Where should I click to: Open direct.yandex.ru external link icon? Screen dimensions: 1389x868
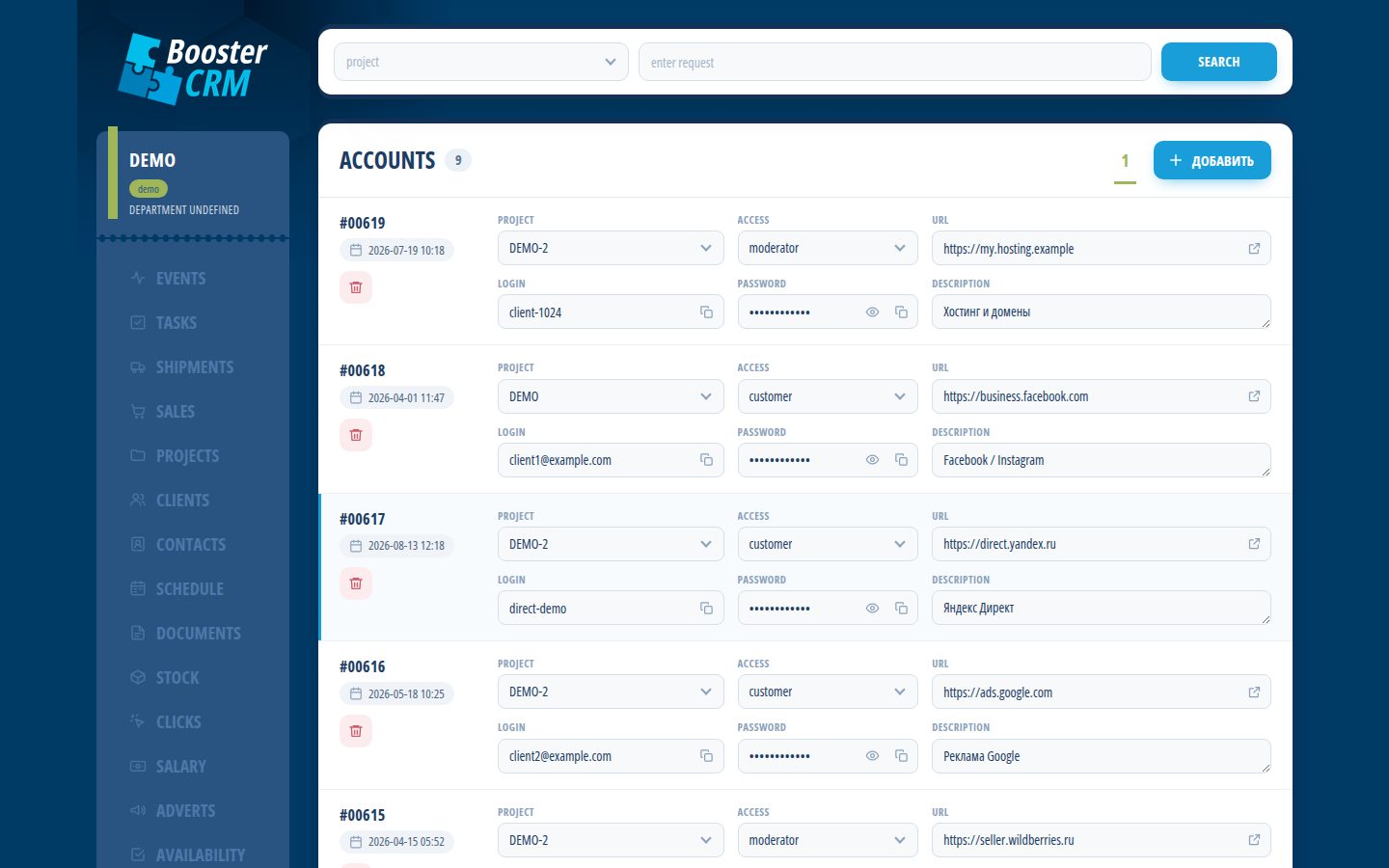[x=1254, y=544]
